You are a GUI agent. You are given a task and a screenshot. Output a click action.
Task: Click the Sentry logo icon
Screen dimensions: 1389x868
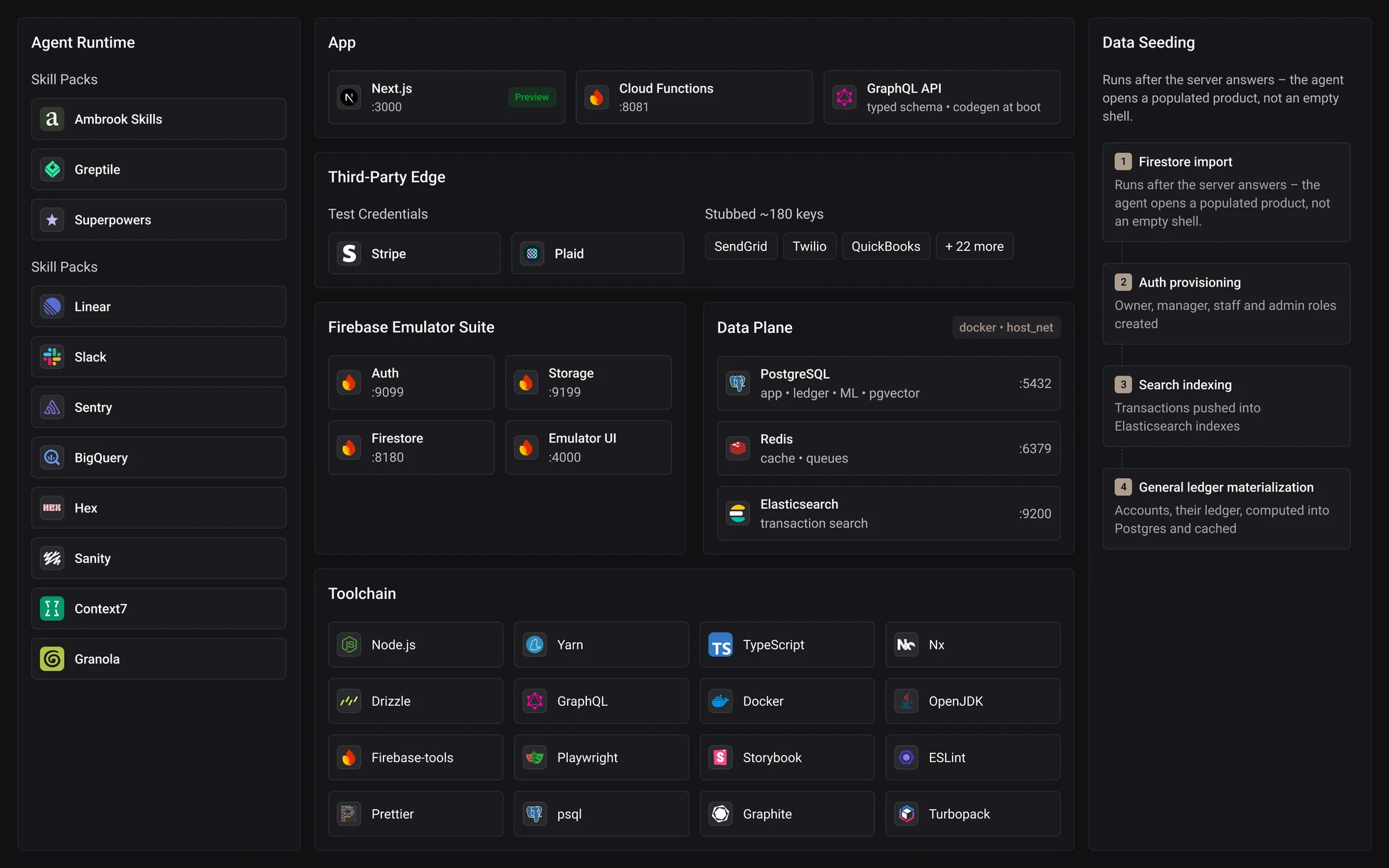pos(52,408)
